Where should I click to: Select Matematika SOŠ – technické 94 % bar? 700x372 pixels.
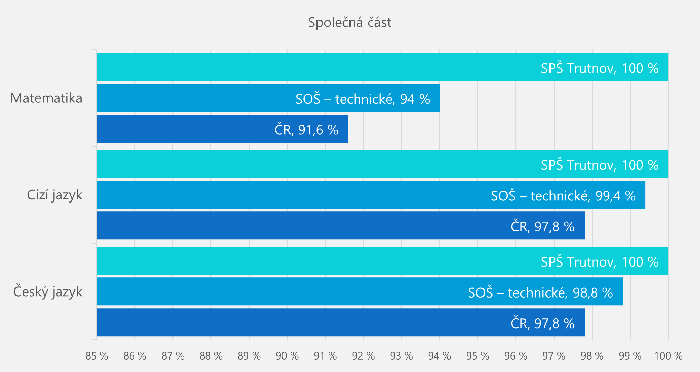(268, 98)
